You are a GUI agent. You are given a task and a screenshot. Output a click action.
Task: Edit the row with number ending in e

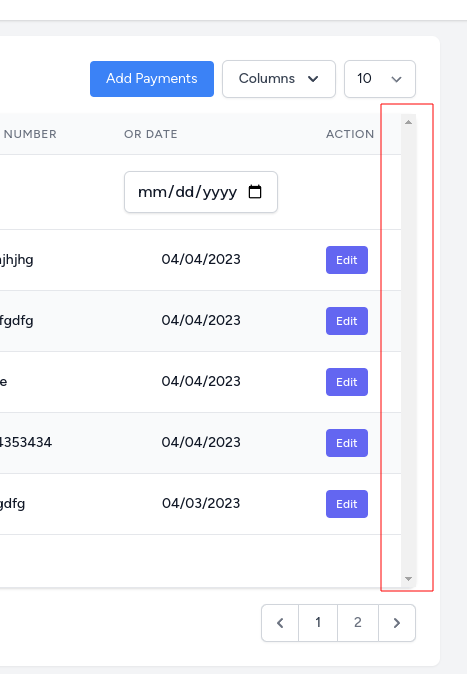pyautogui.click(x=347, y=382)
